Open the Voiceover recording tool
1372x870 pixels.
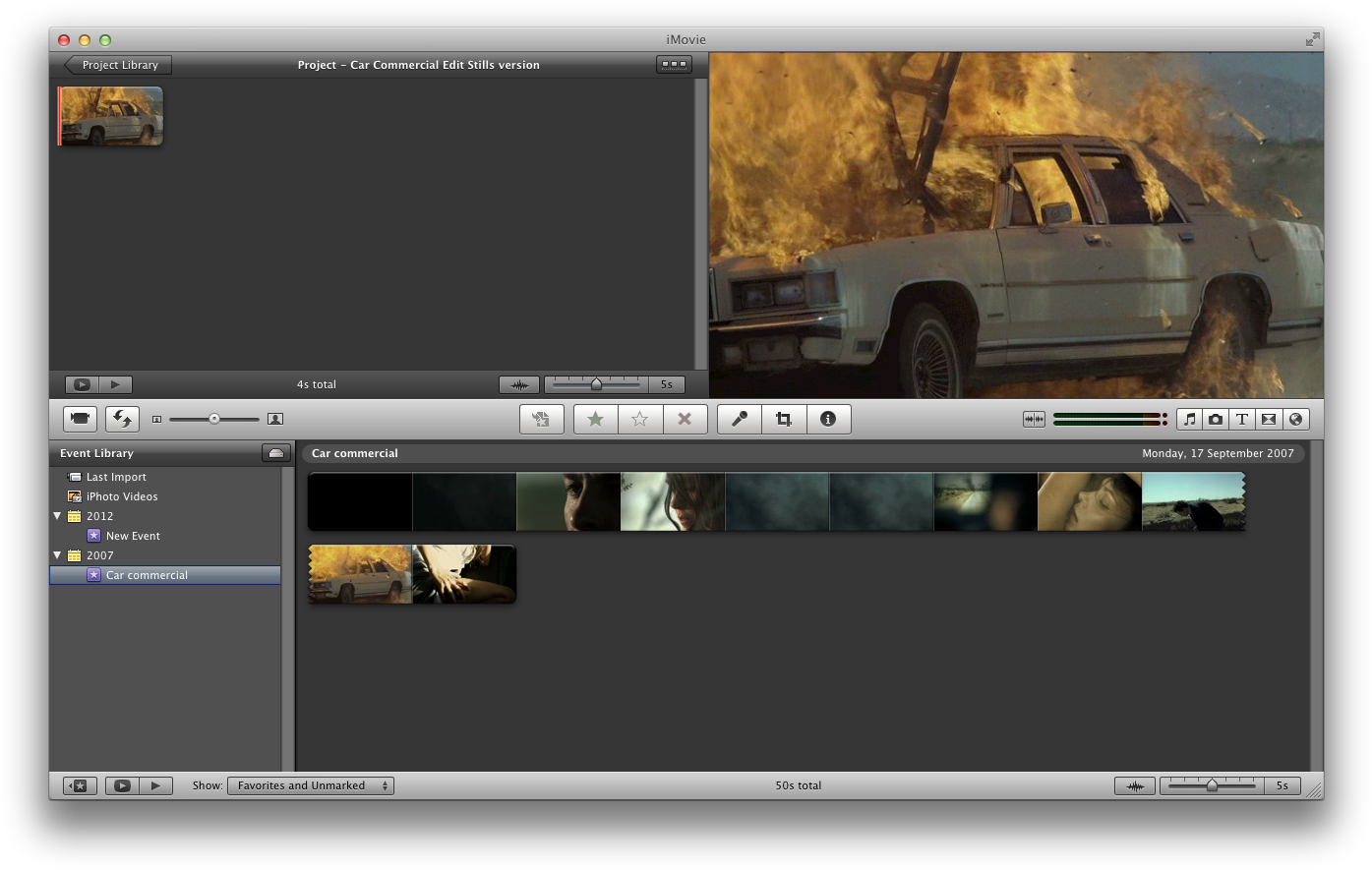click(x=739, y=419)
